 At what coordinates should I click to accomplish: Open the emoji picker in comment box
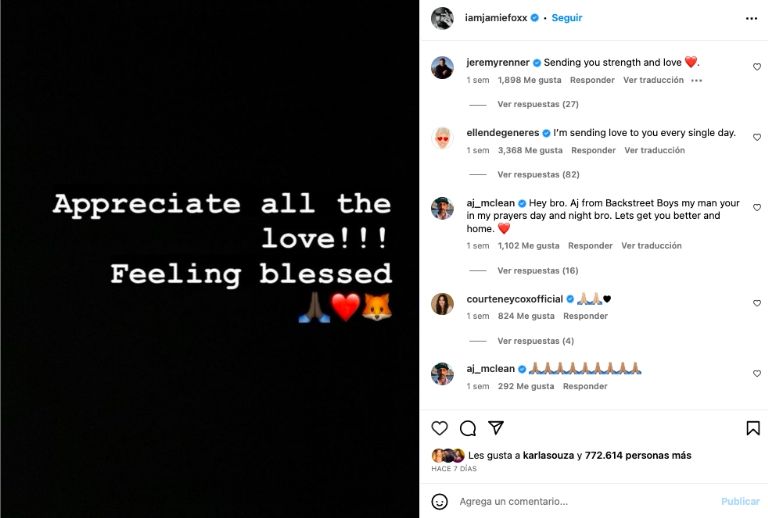pos(439,501)
